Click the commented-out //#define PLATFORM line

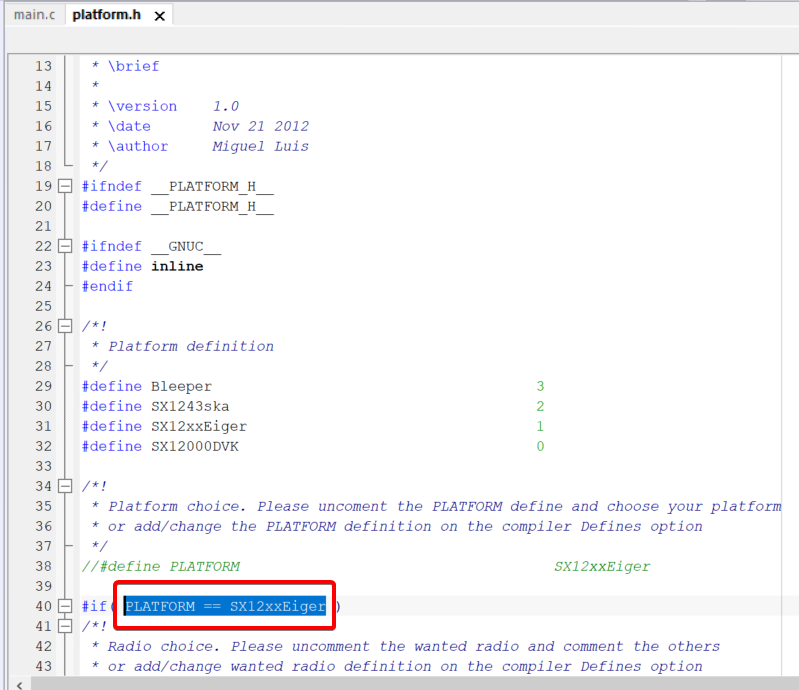(x=161, y=566)
